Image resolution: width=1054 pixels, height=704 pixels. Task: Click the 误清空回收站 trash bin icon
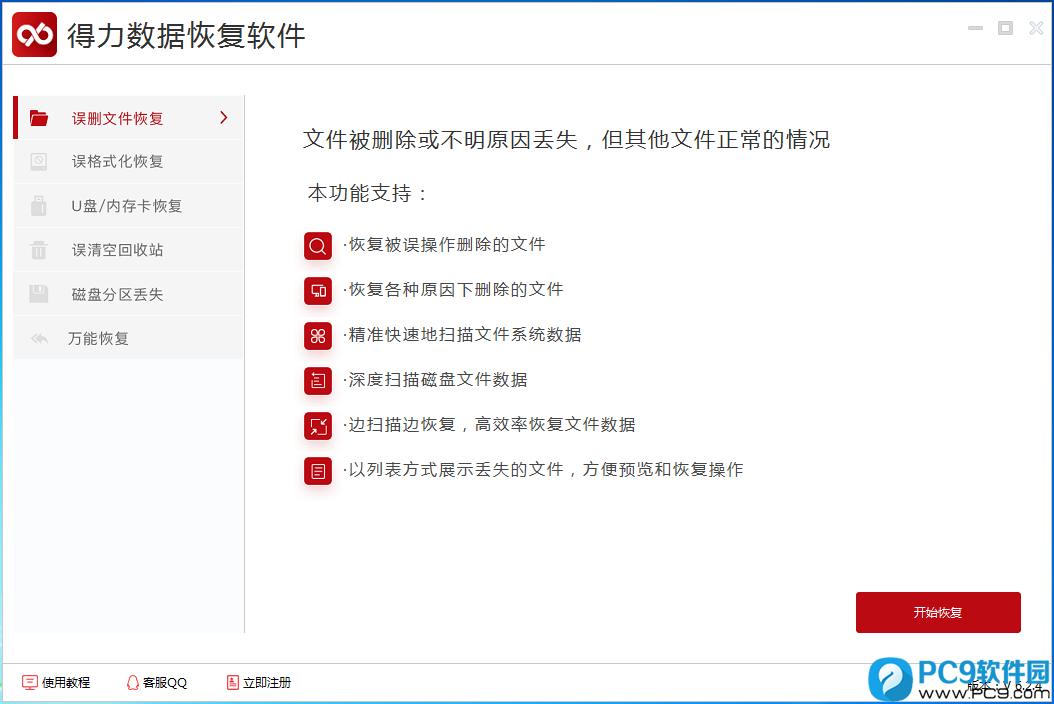[38, 250]
